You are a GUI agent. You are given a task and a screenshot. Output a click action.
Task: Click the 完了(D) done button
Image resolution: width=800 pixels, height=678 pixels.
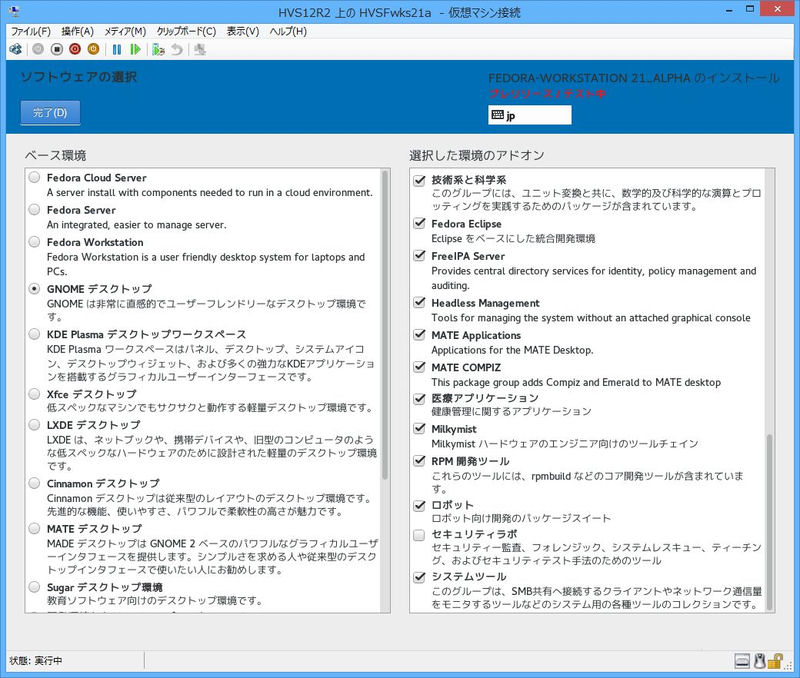(x=50, y=113)
